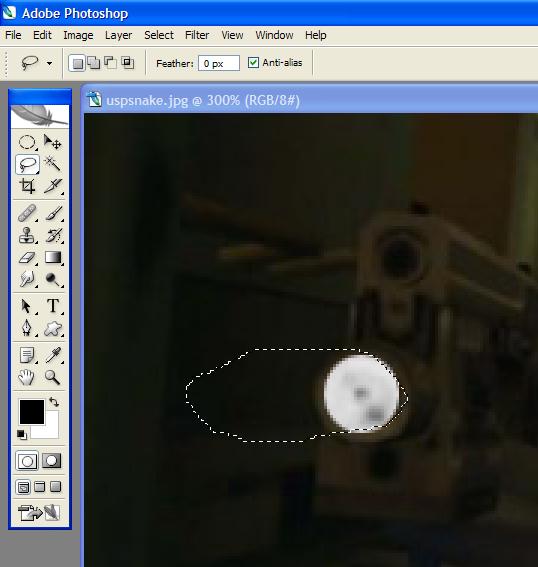The image size is (538, 567).
Task: Open the Lasso tool preset dropdown arrow
Action: 49,63
